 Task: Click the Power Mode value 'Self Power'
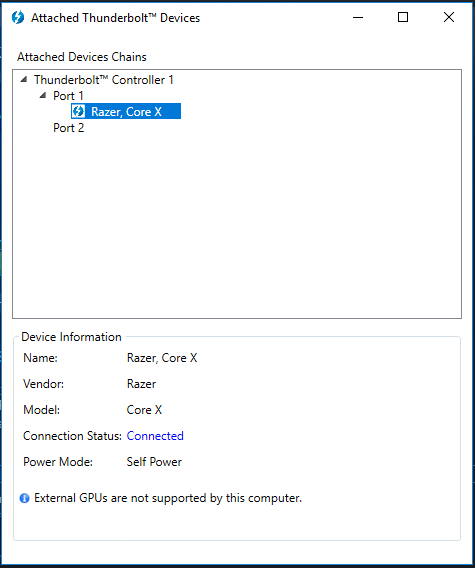coord(154,462)
